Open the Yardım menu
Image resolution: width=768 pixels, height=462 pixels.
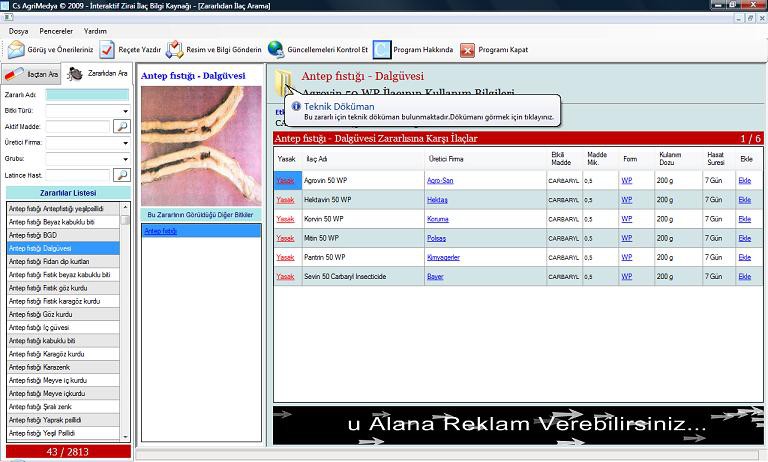tap(95, 31)
